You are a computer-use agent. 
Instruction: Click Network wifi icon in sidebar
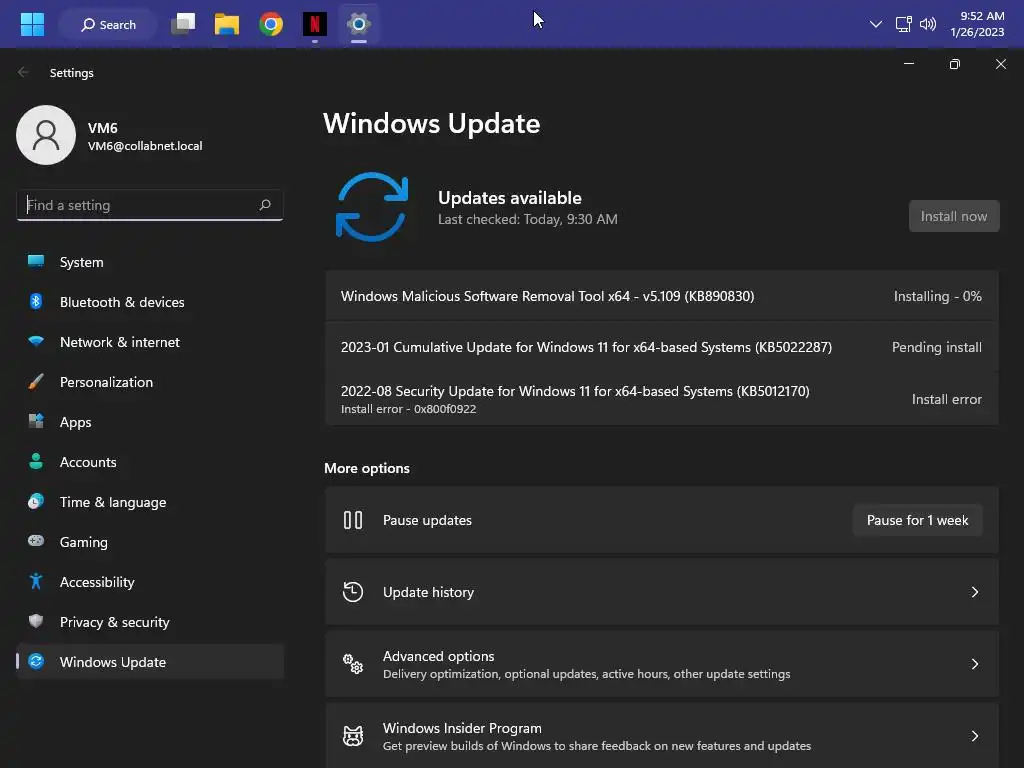[x=36, y=341]
